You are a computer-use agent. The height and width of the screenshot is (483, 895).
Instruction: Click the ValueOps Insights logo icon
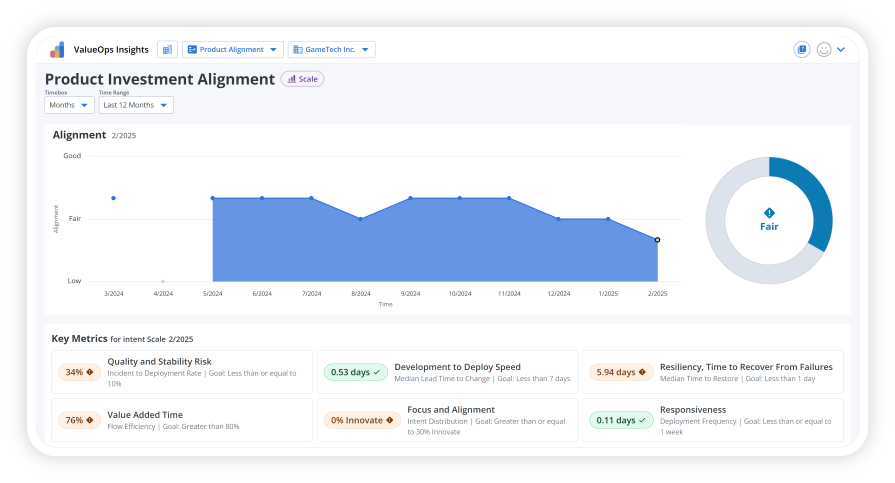click(x=57, y=49)
